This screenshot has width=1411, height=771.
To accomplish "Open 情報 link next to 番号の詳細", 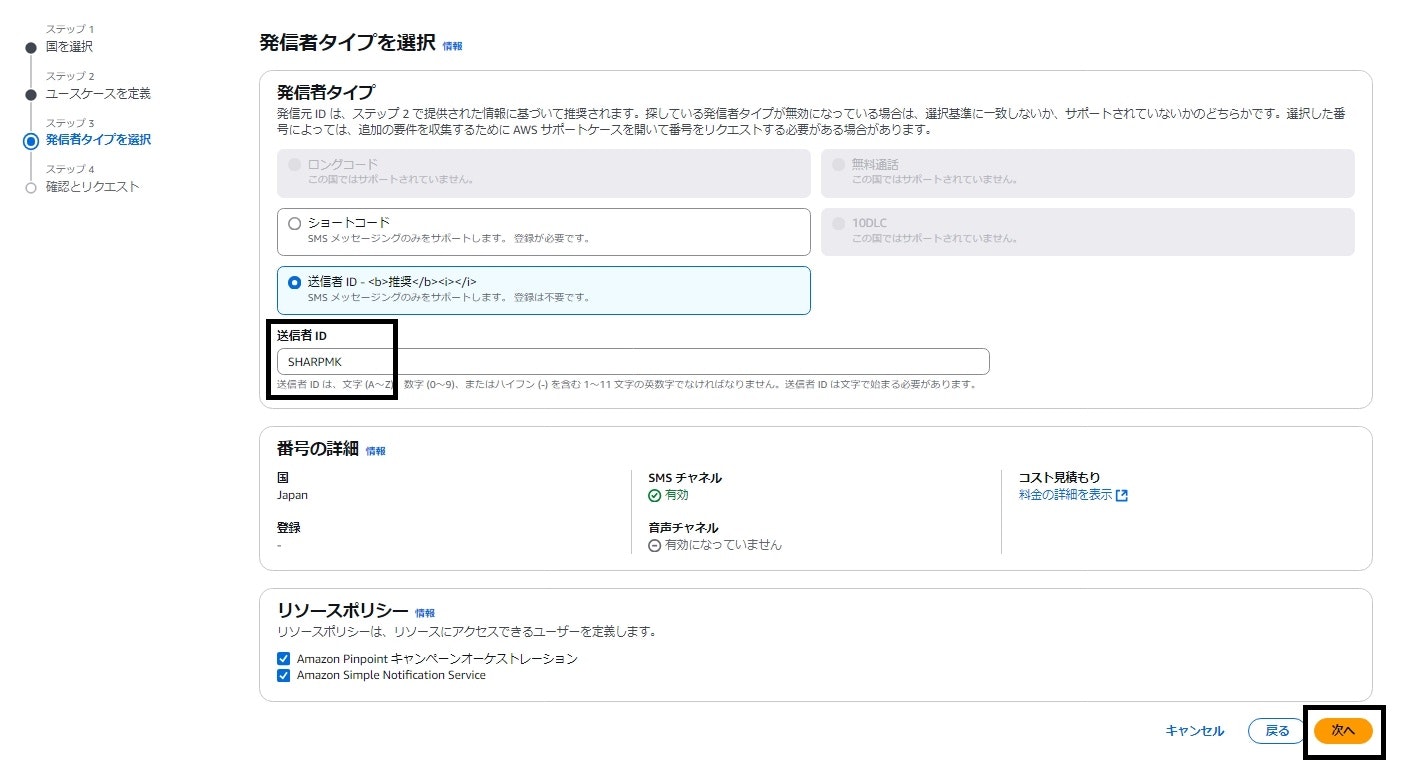I will point(375,451).
